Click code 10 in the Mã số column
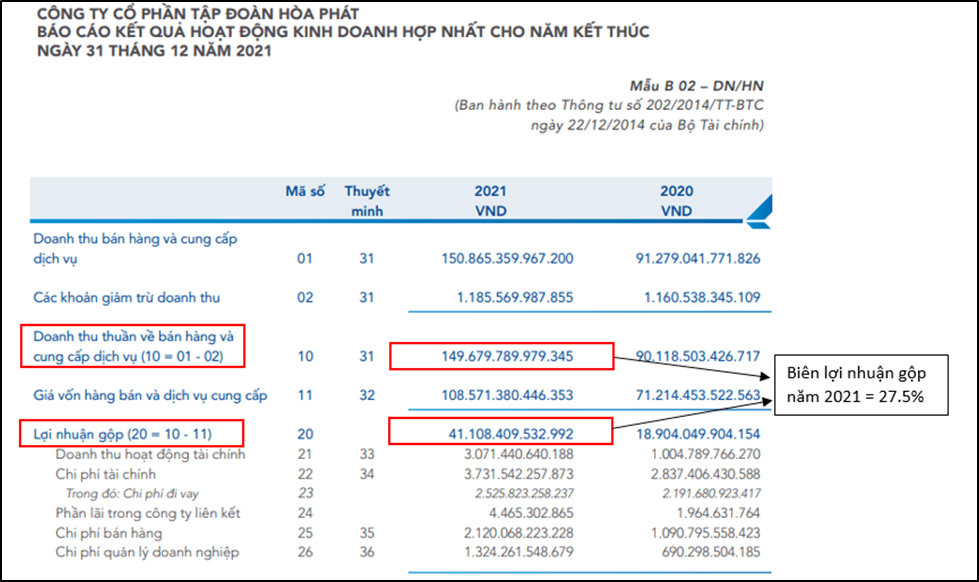 (305, 357)
